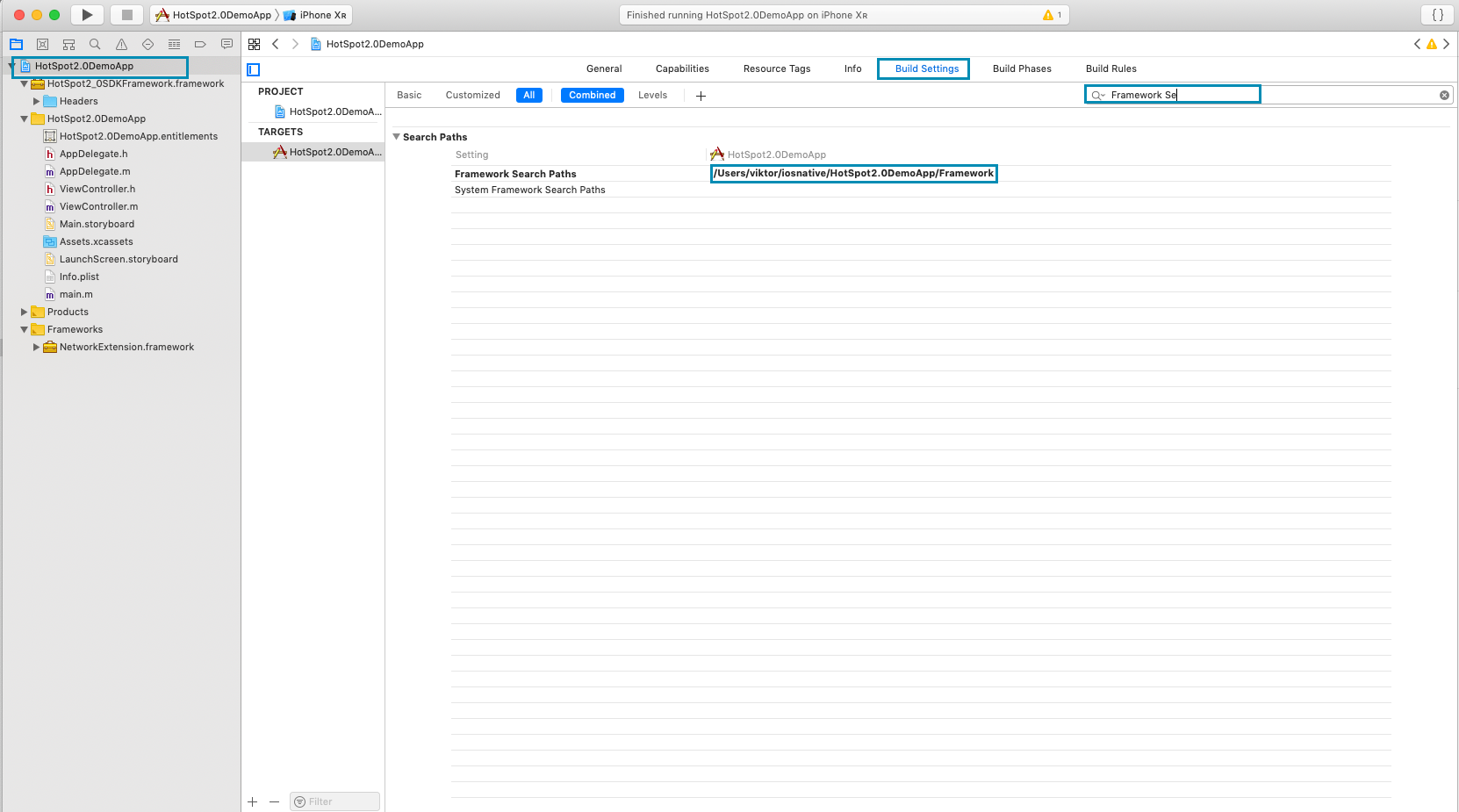Image resolution: width=1459 pixels, height=812 pixels.
Task: Select the Levels view mode
Action: (x=652, y=95)
